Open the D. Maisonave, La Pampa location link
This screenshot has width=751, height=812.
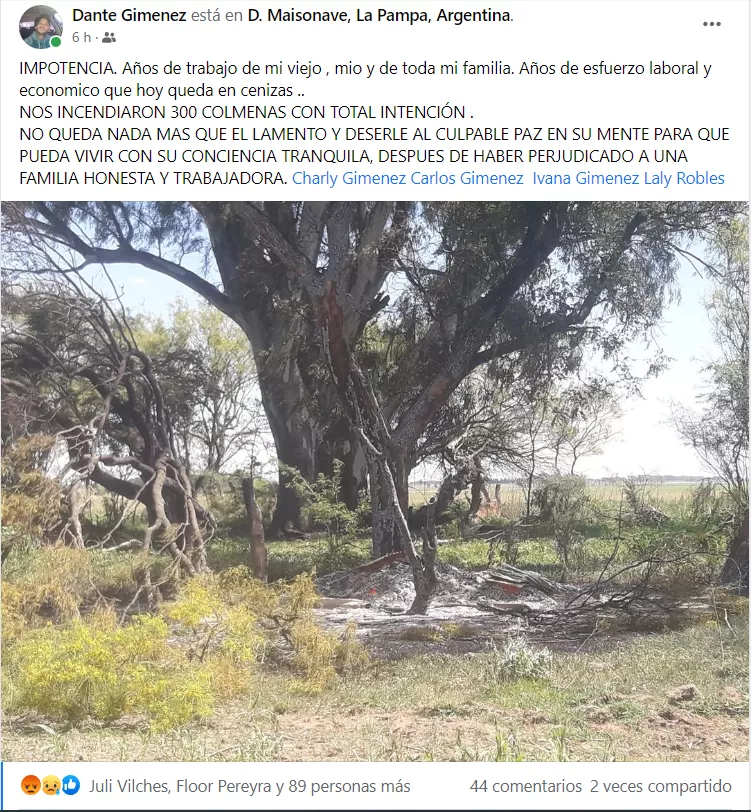[380, 16]
